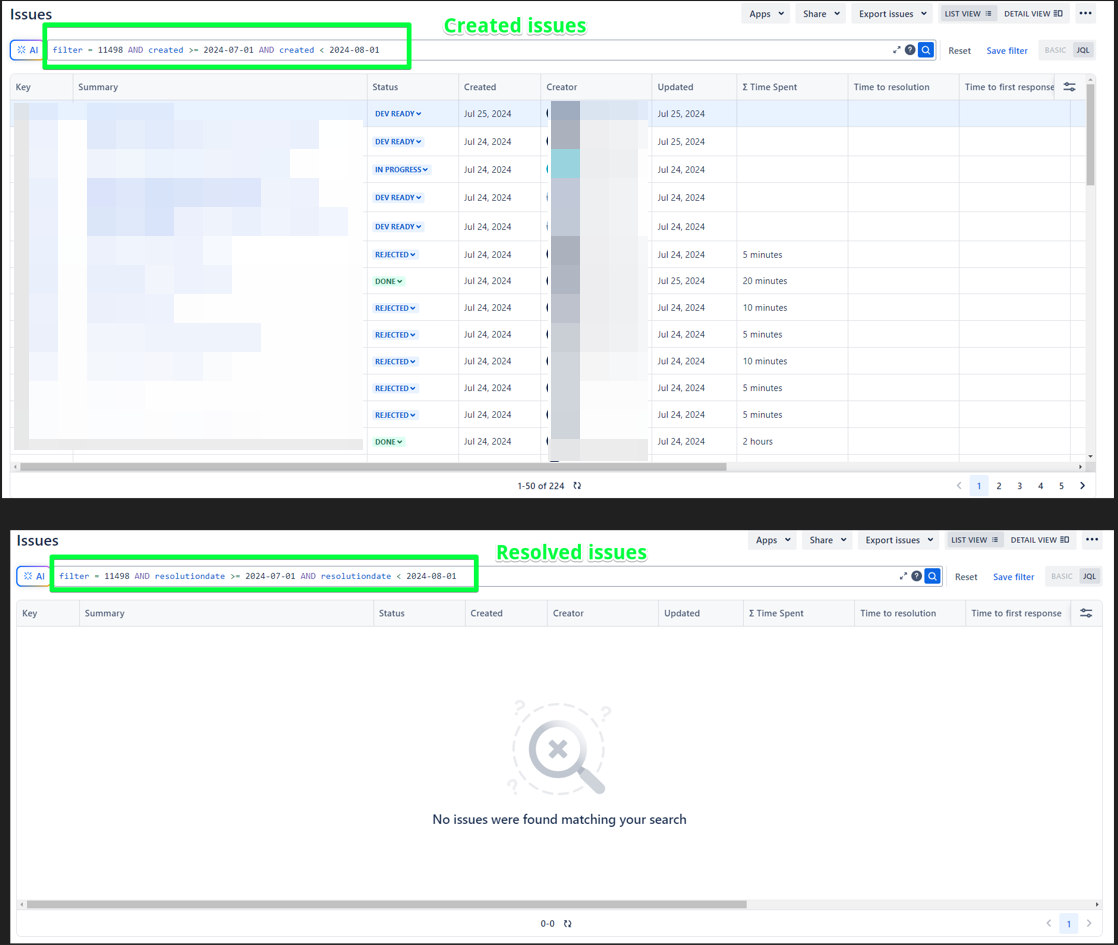Open JQL syntax help question mark icon
Image resolution: width=1118 pixels, height=945 pixels.
(x=908, y=49)
